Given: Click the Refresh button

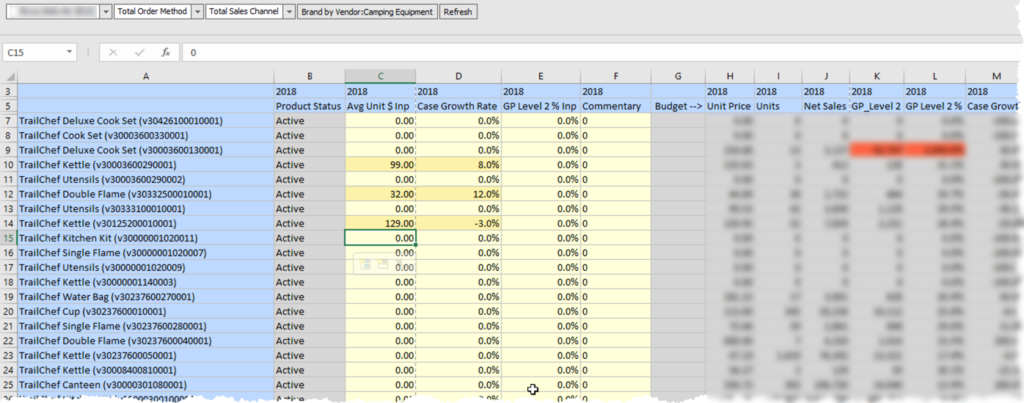Looking at the screenshot, I should 458,12.
